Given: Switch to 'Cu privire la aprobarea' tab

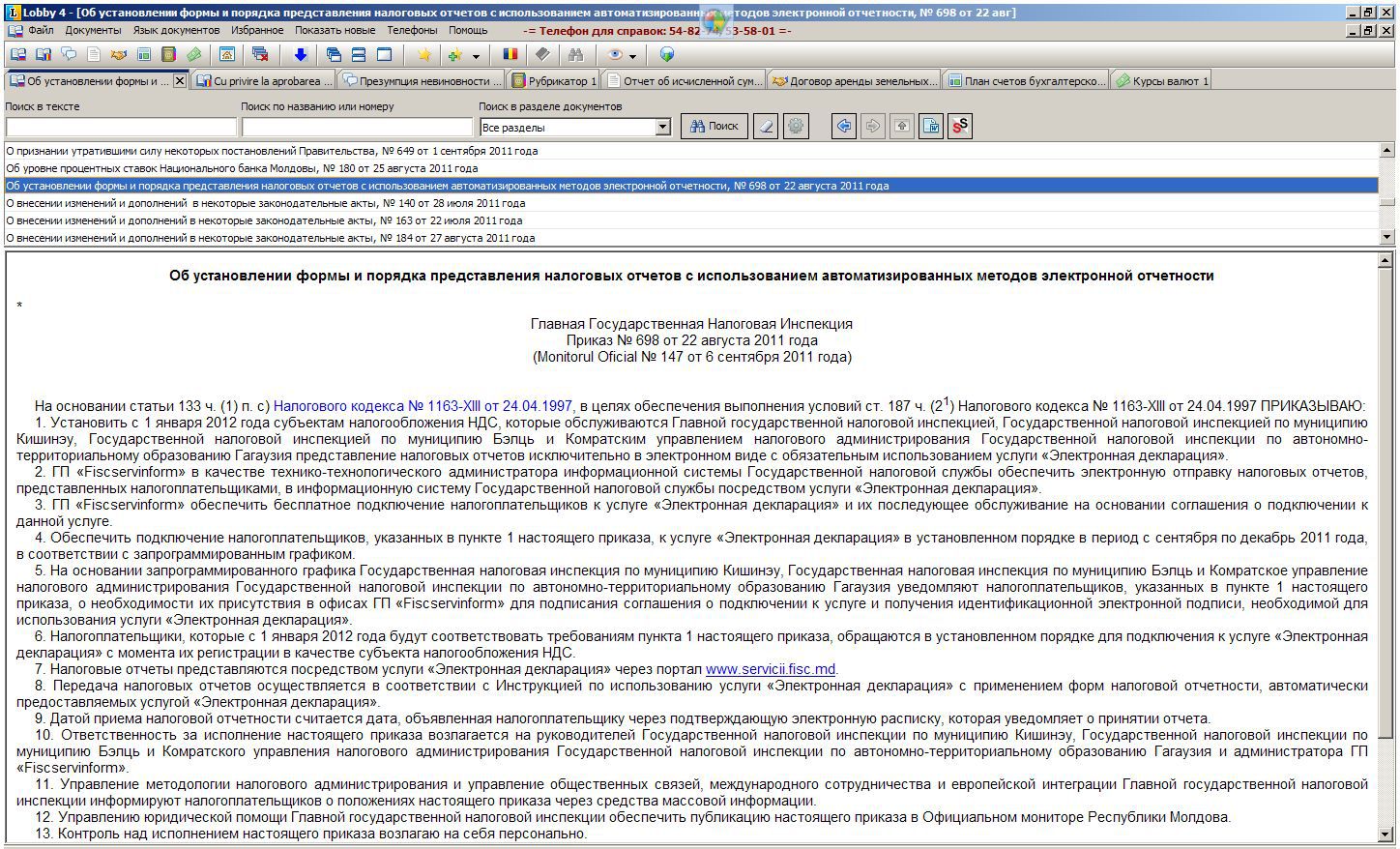Looking at the screenshot, I should pos(265,81).
